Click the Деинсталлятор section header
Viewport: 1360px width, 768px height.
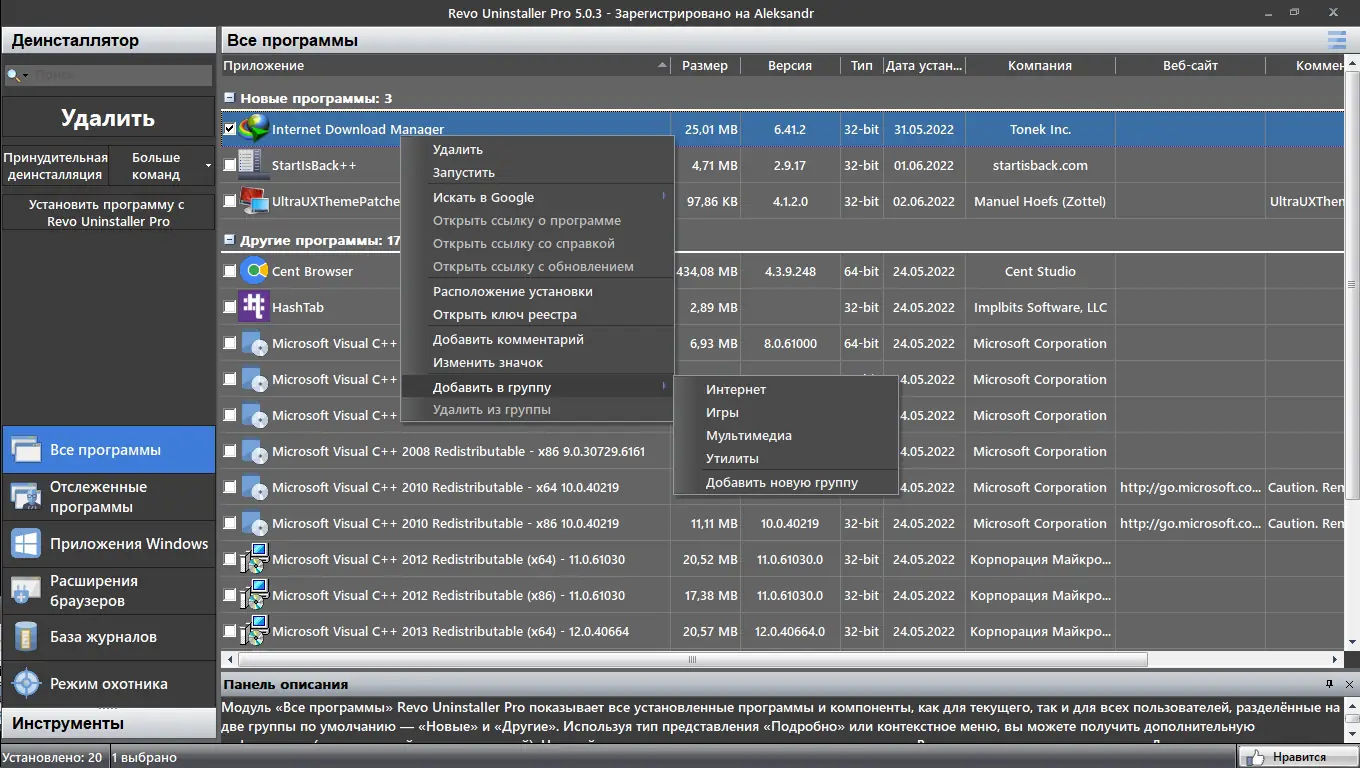click(x=108, y=40)
